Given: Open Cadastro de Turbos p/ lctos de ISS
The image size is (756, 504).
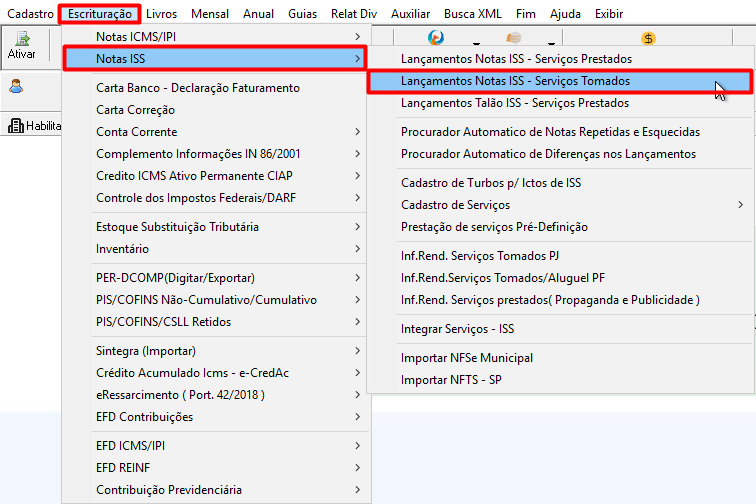Looking at the screenshot, I should [x=560, y=183].
